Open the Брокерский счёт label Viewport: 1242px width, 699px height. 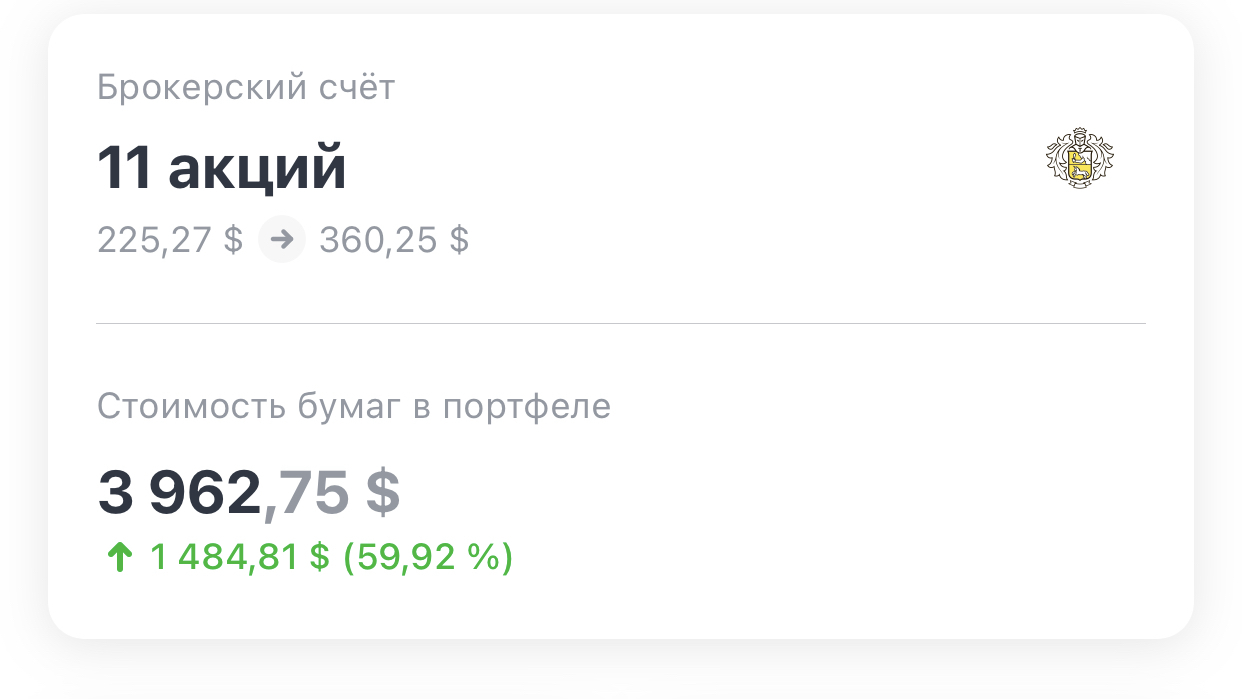tap(246, 88)
